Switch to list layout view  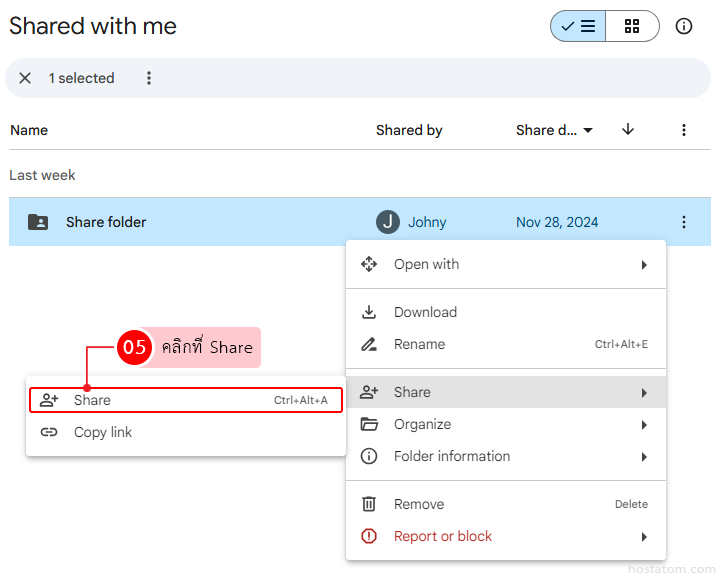578,27
